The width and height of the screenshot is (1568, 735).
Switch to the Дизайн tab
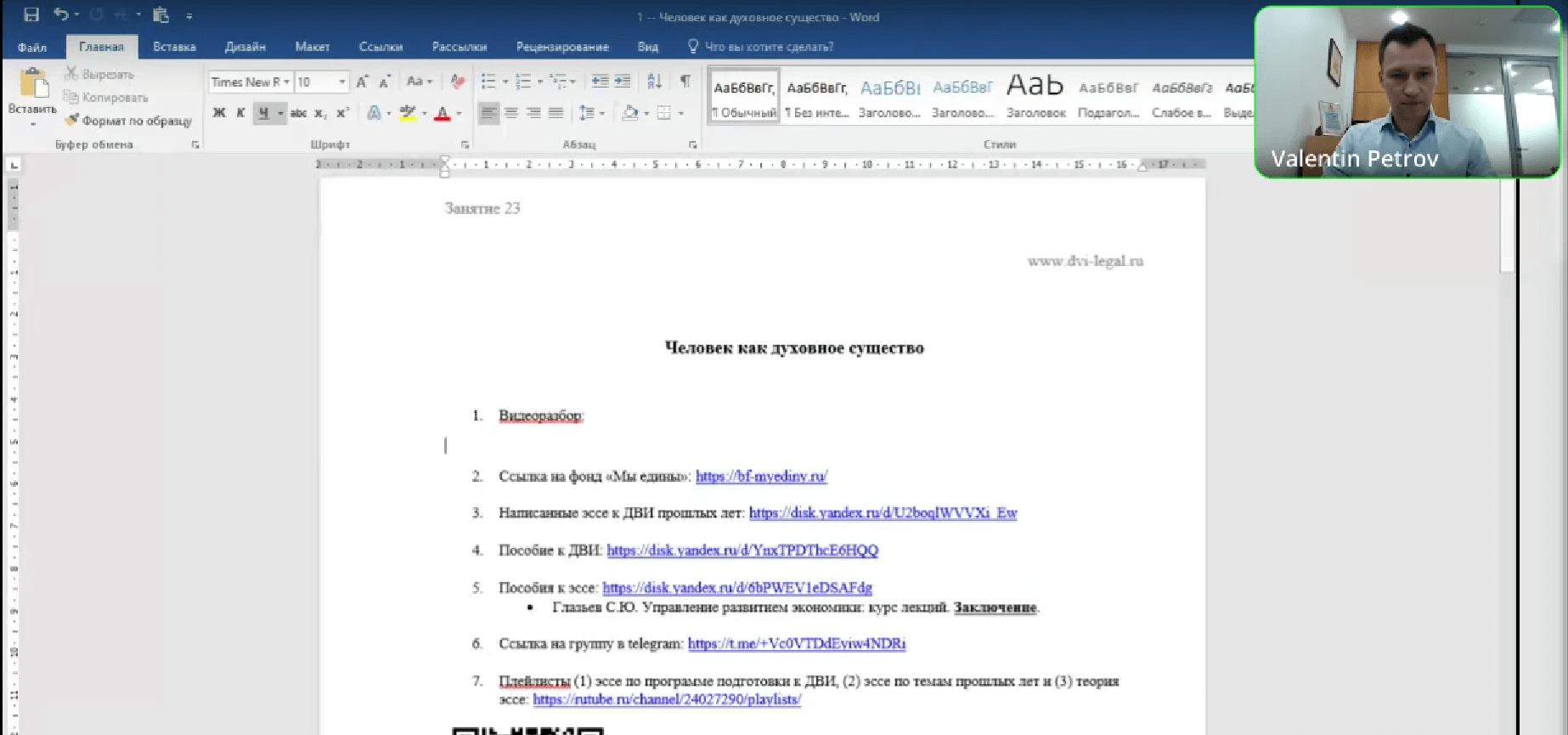point(245,47)
